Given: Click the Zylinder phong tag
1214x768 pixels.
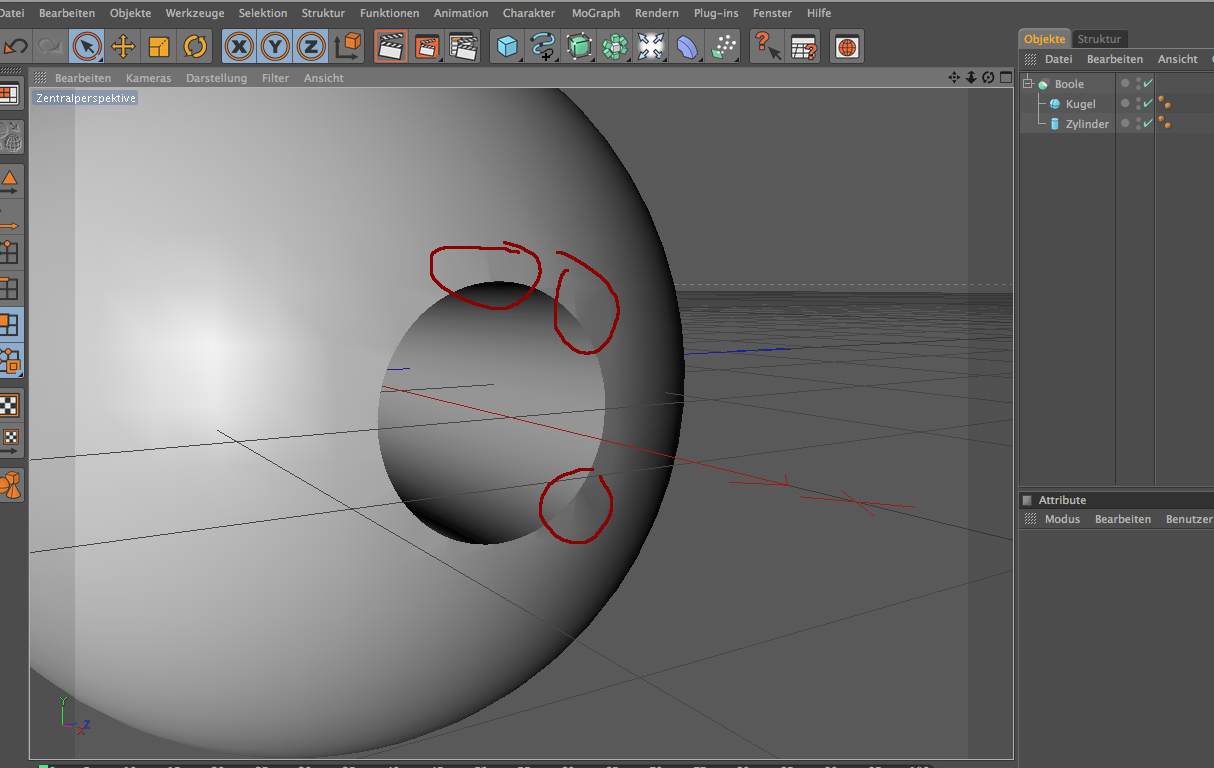Looking at the screenshot, I should pos(1165,124).
